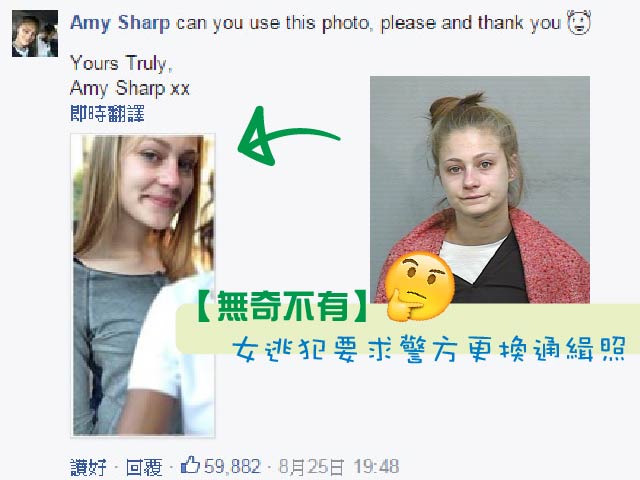Like the comment using 讚好
This screenshot has width=640, height=480.
(88, 467)
